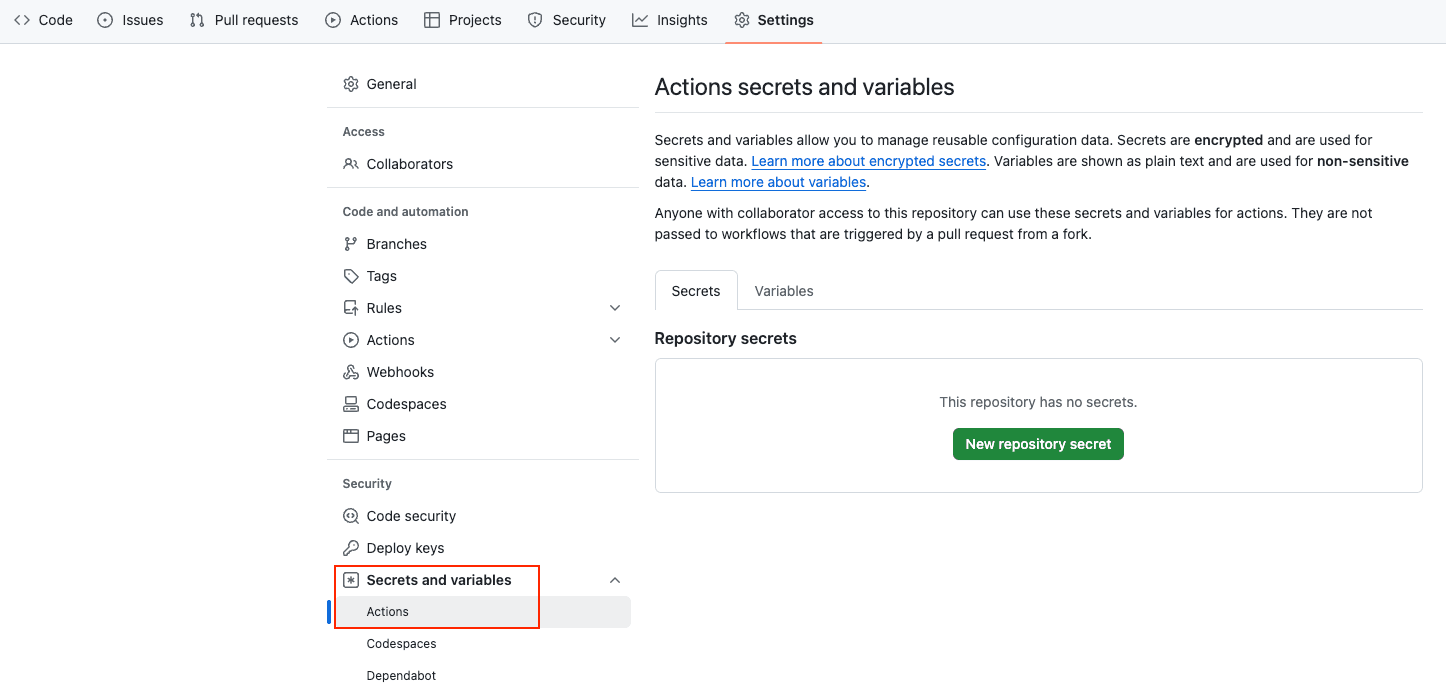
Task: Open the Code tab
Action: [43, 20]
